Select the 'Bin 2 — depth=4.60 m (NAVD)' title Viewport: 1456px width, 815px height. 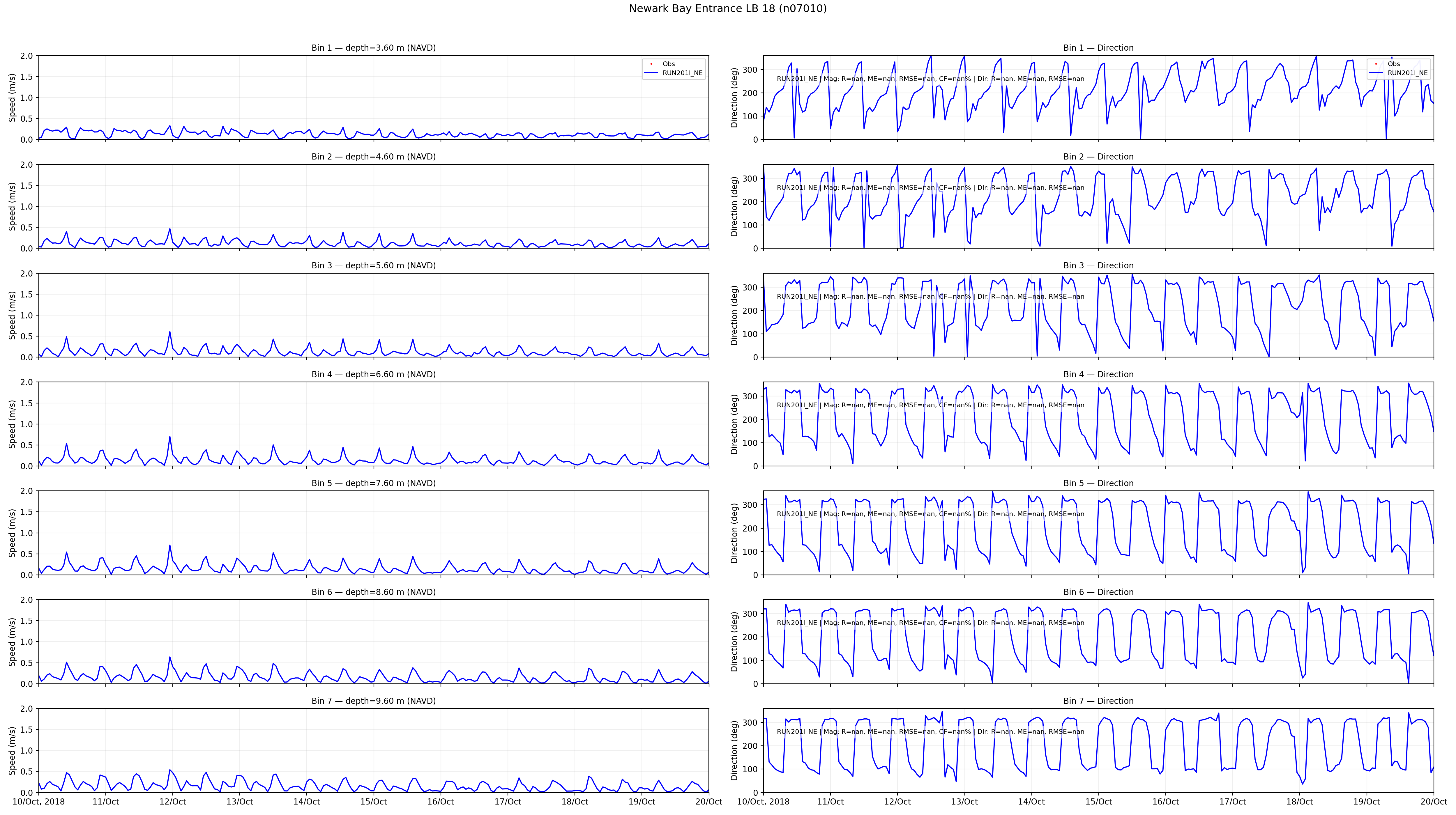(x=374, y=157)
